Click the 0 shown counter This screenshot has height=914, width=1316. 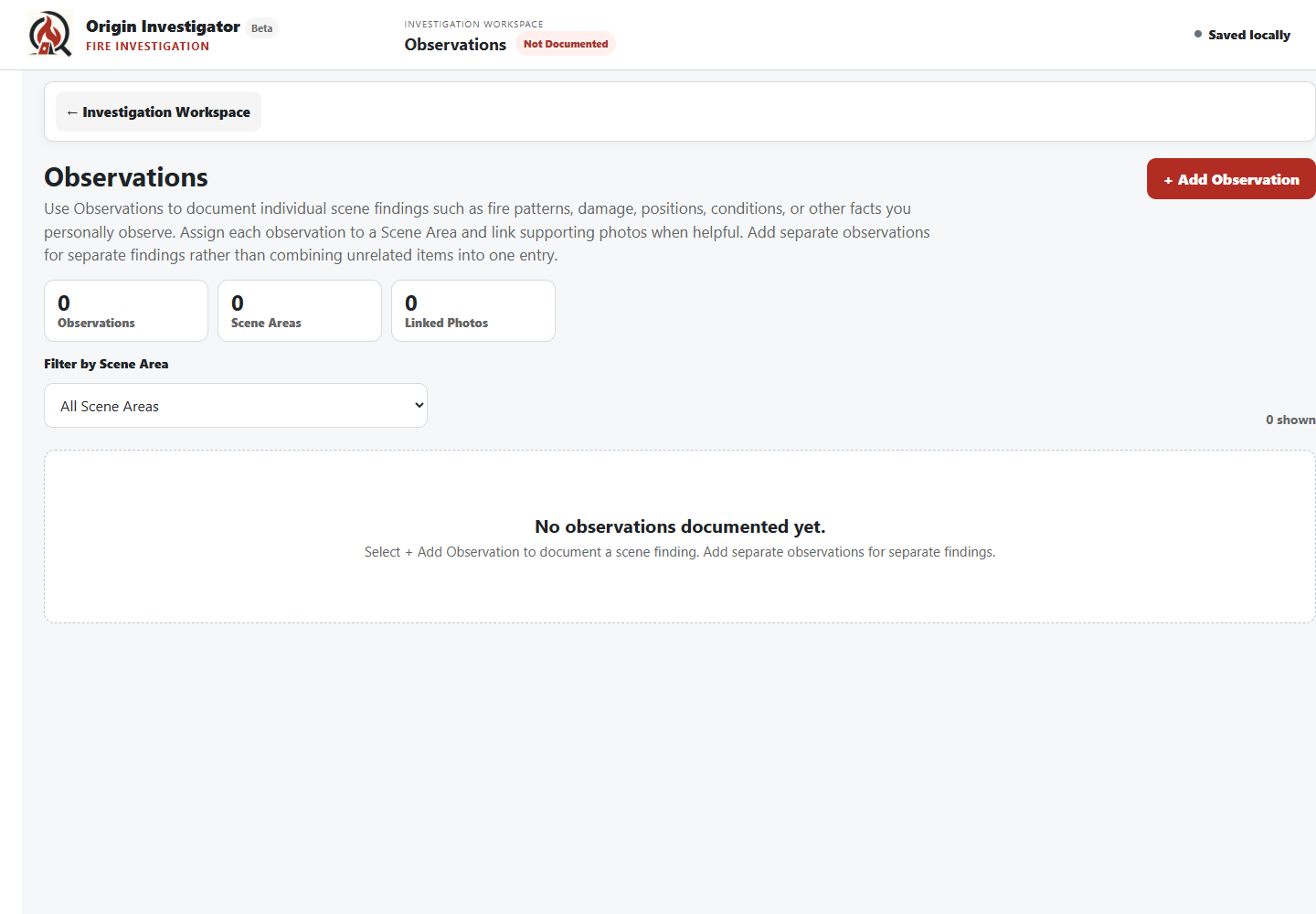1290,420
